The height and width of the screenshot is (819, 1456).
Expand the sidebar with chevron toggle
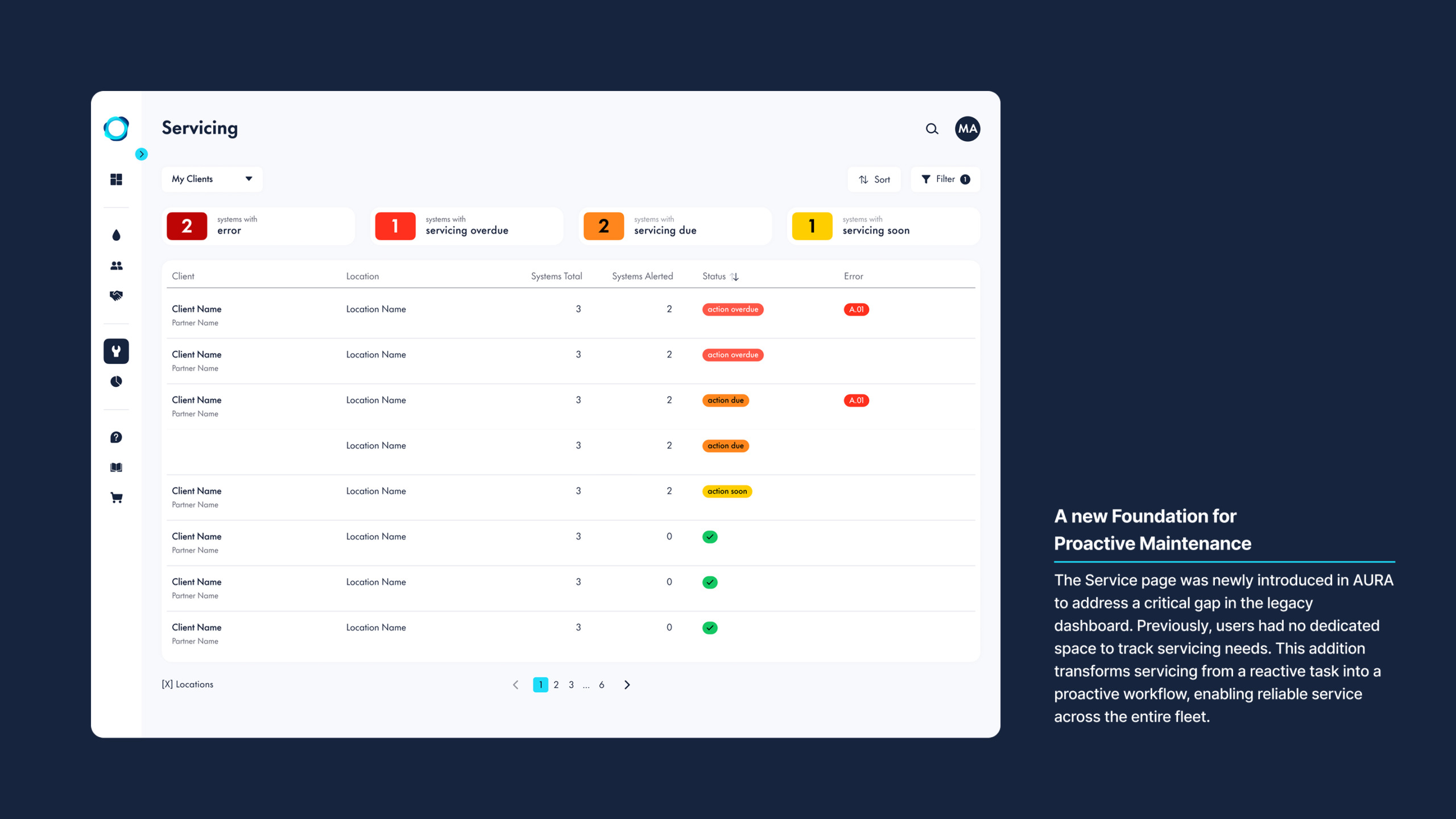tap(141, 154)
